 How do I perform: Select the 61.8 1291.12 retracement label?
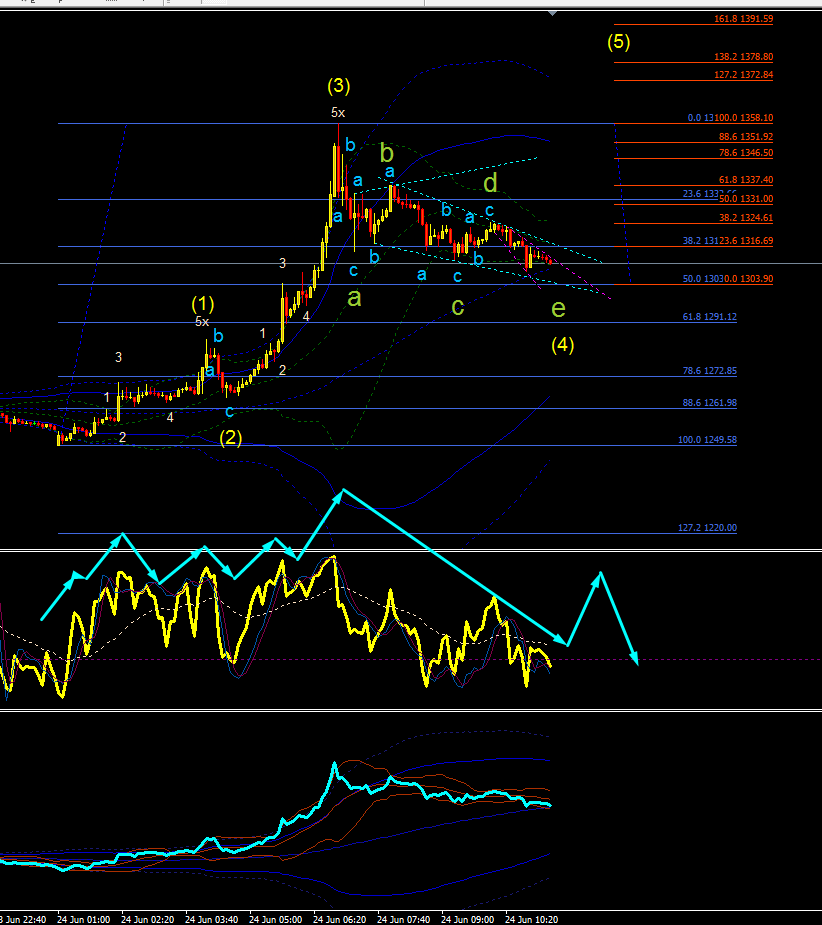pyautogui.click(x=709, y=317)
